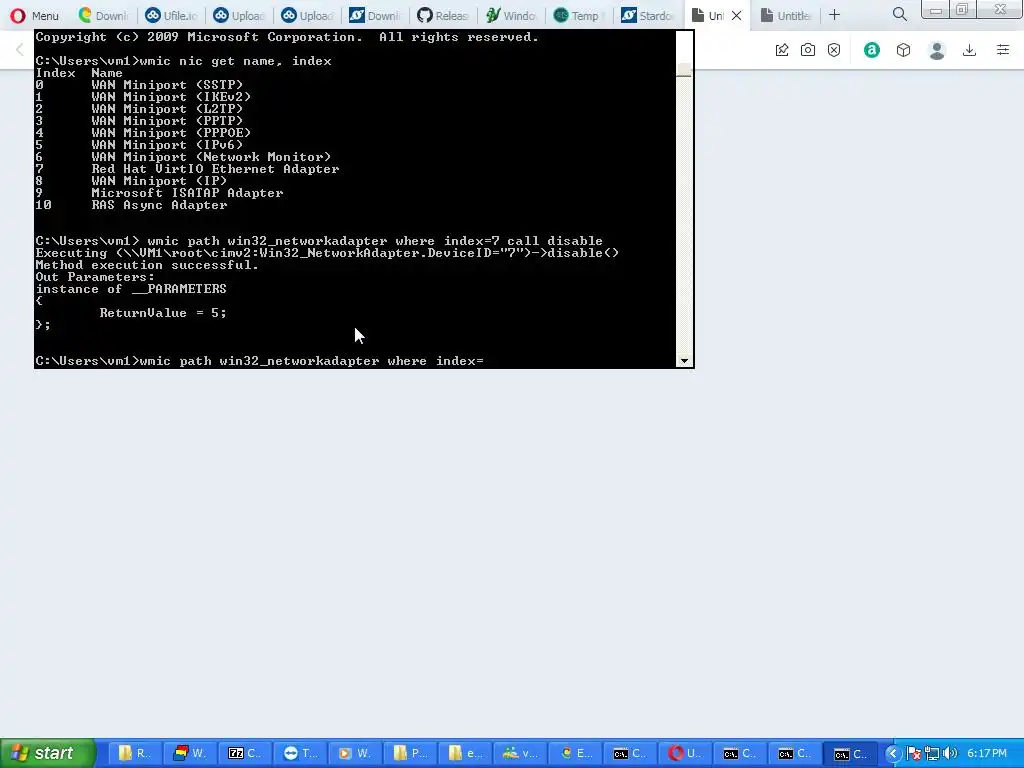Expand hidden system tray icons chevron
This screenshot has width=1024, height=768.
tap(893, 754)
